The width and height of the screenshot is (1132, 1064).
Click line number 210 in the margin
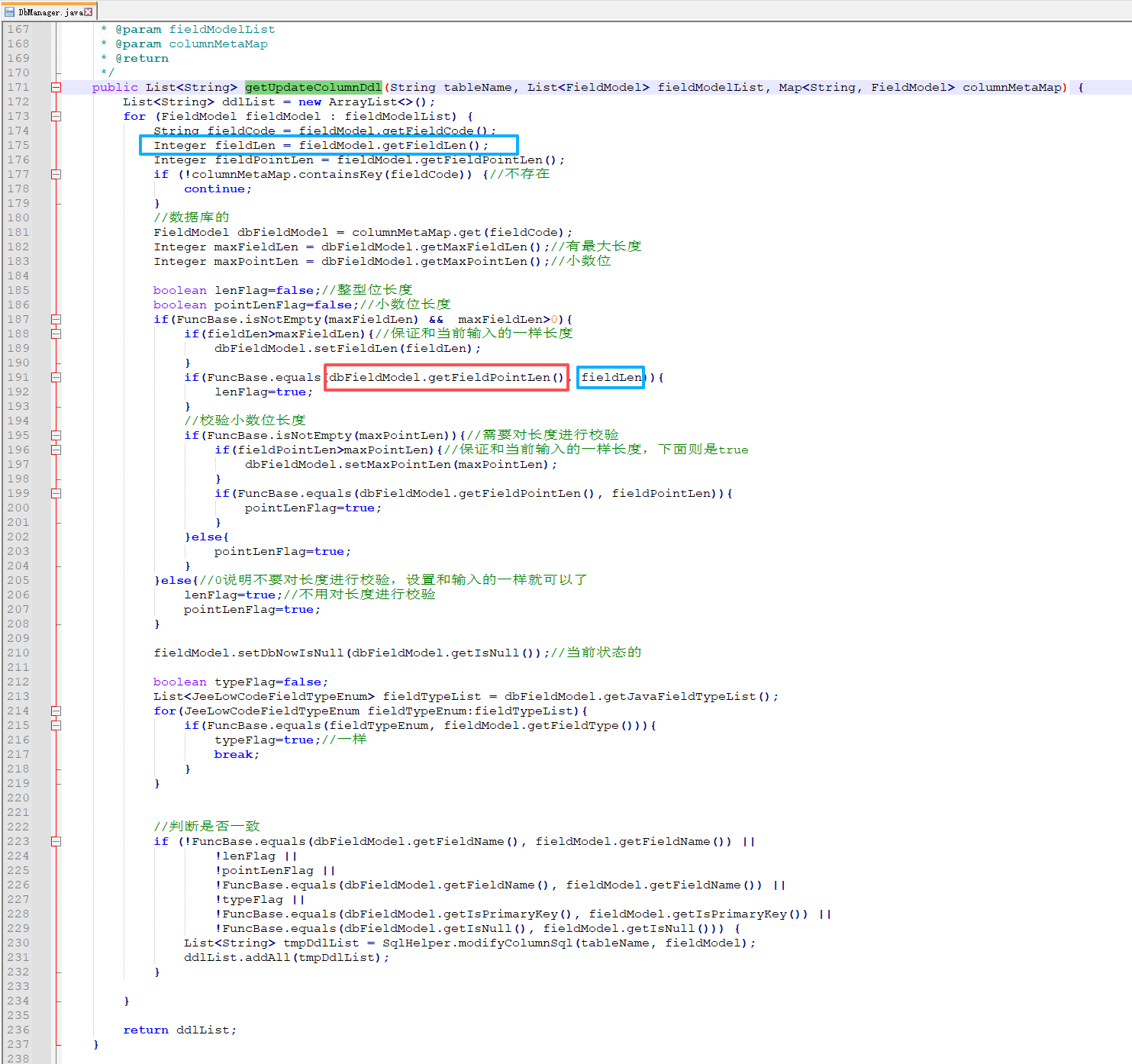click(18, 653)
